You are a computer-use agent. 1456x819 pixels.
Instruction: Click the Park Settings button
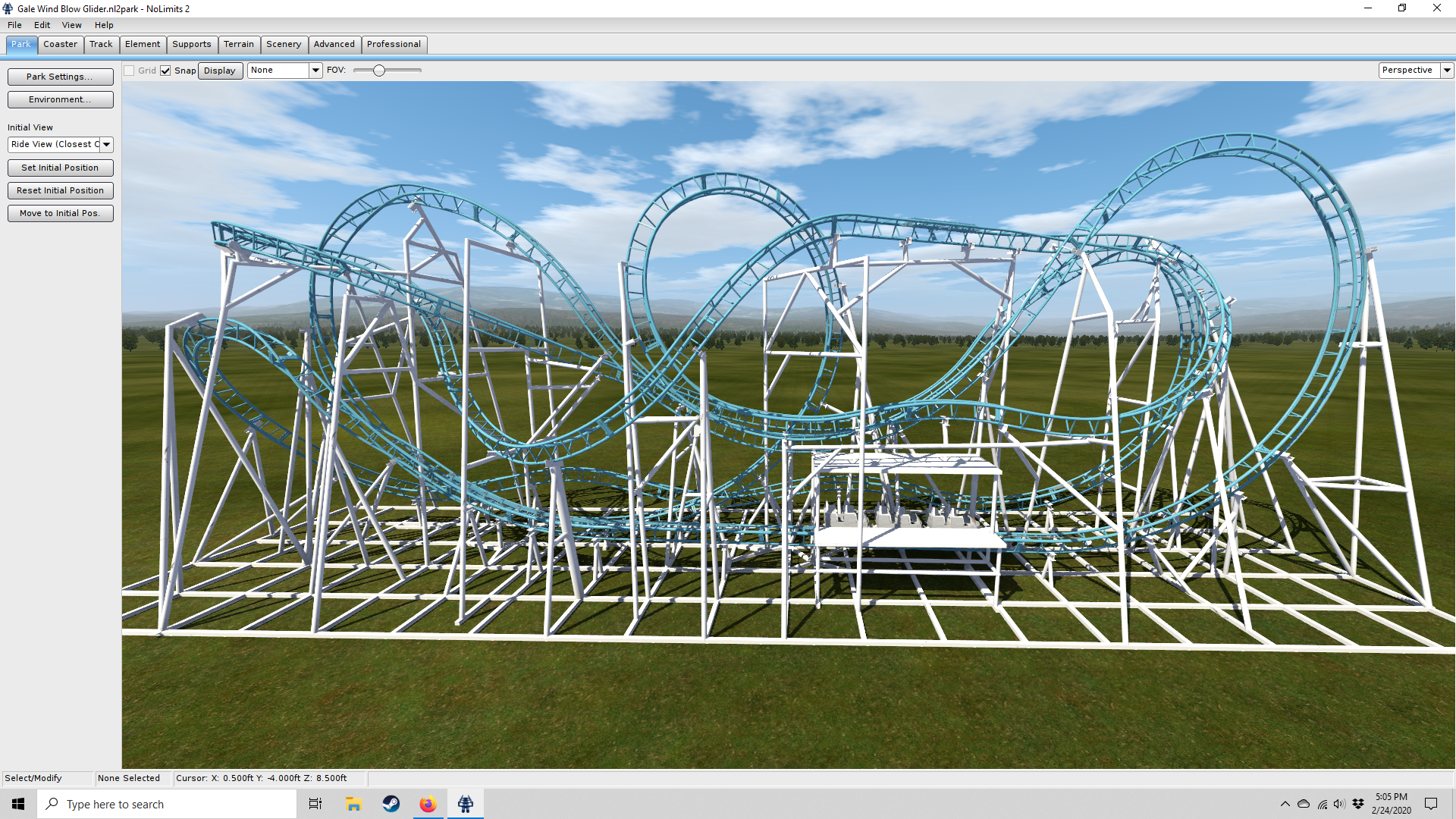point(60,77)
